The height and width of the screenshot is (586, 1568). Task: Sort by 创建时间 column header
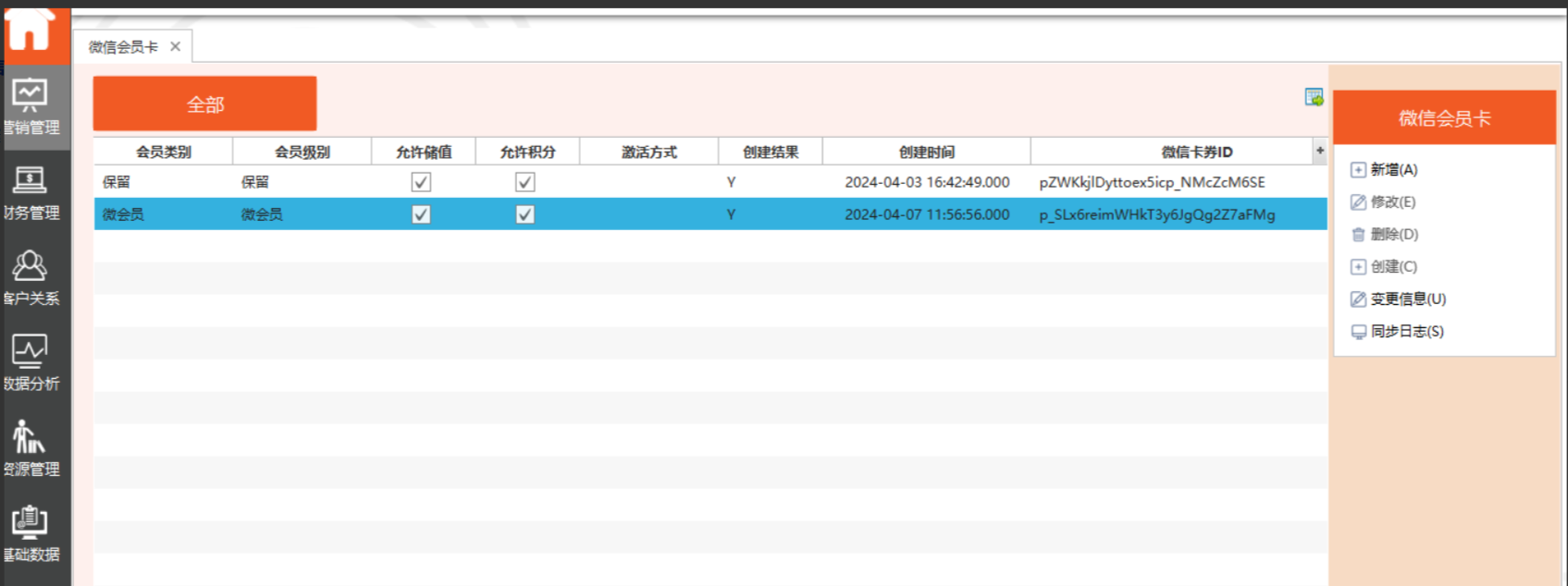tap(926, 152)
